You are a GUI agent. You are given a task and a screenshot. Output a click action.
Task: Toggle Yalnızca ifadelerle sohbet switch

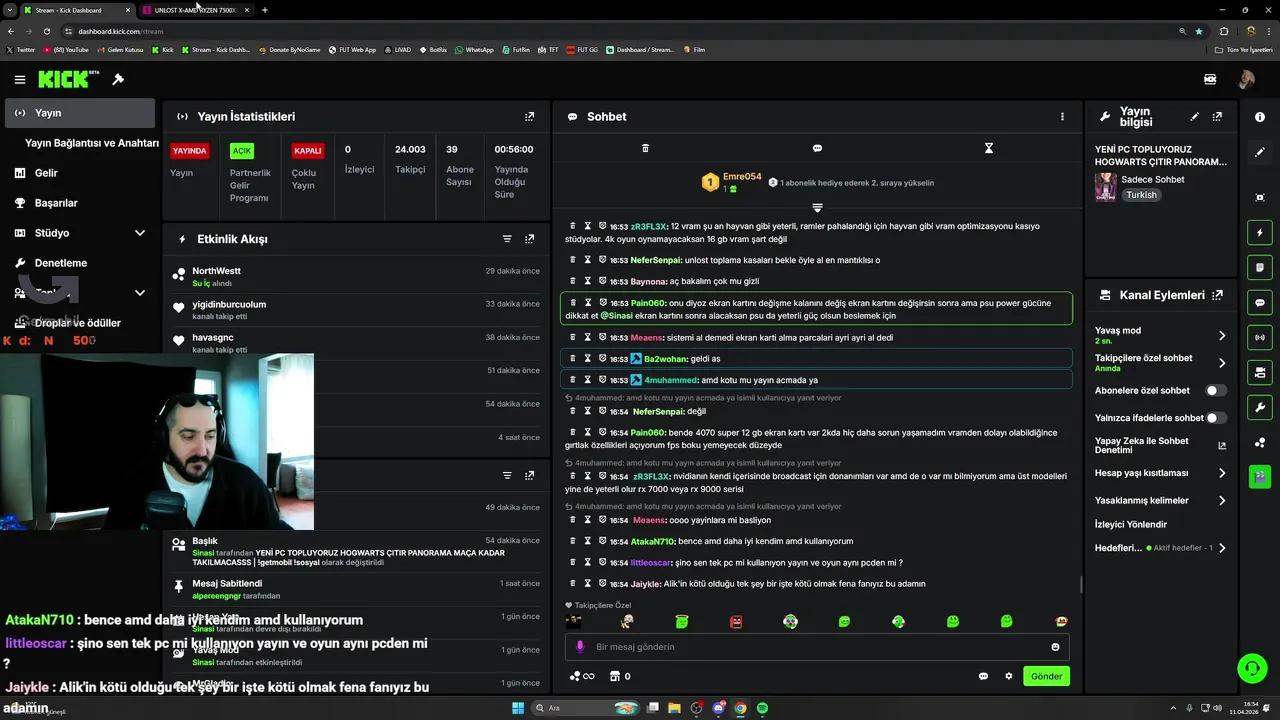pyautogui.click(x=1216, y=418)
